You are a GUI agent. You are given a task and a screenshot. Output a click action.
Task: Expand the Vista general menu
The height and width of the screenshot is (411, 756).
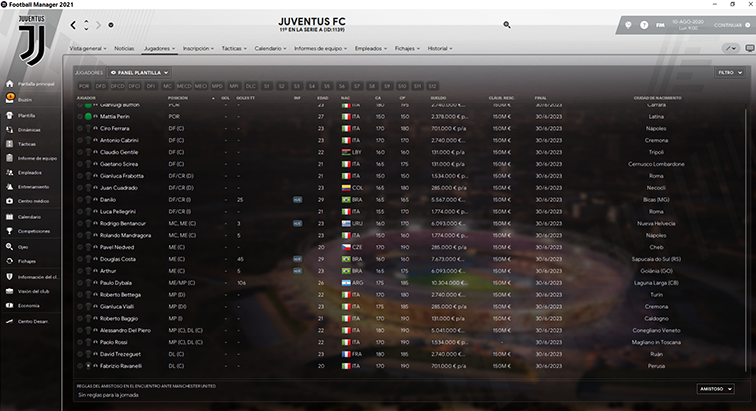coord(88,48)
